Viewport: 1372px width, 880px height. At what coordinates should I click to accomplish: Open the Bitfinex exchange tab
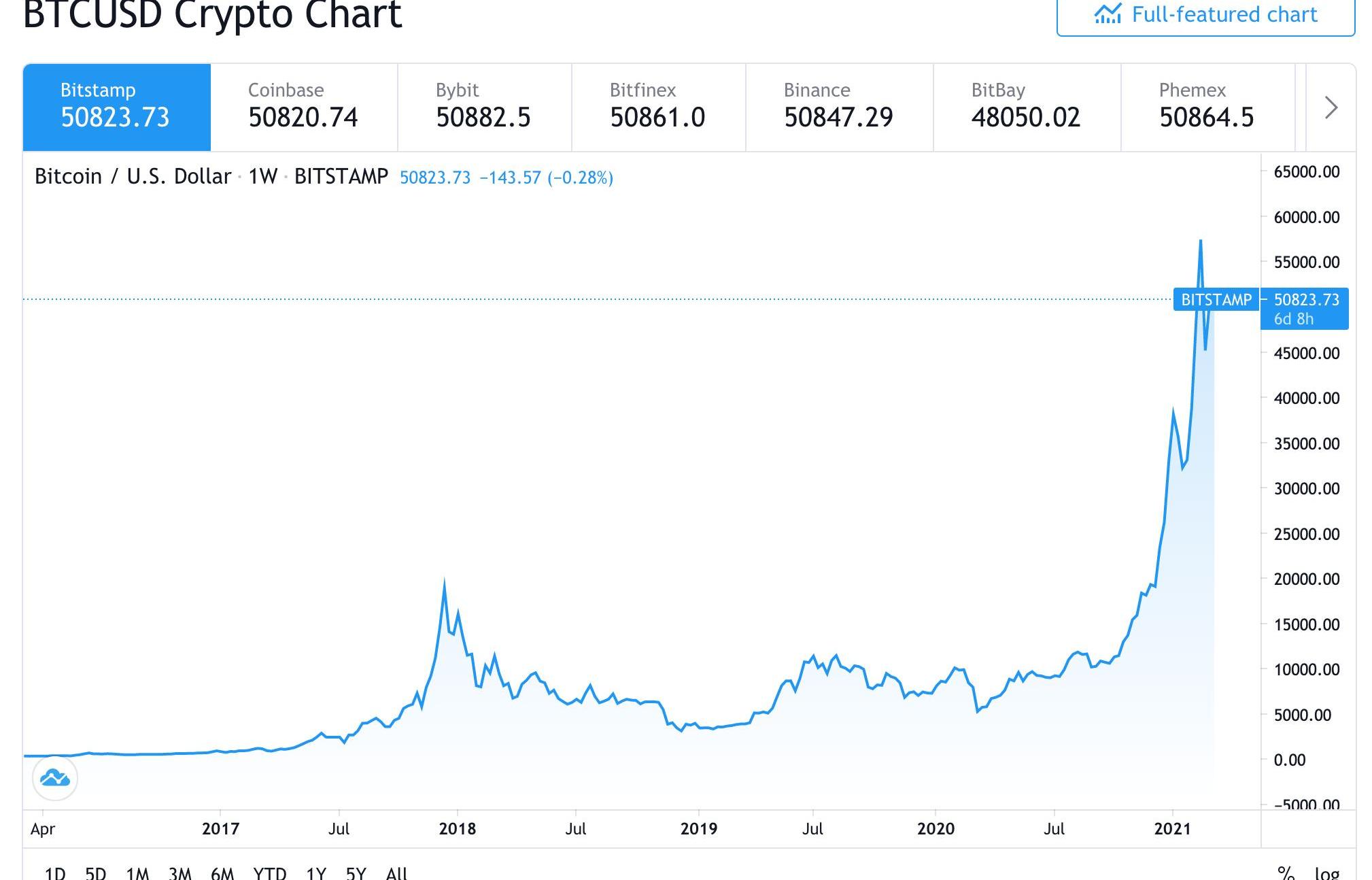click(657, 107)
